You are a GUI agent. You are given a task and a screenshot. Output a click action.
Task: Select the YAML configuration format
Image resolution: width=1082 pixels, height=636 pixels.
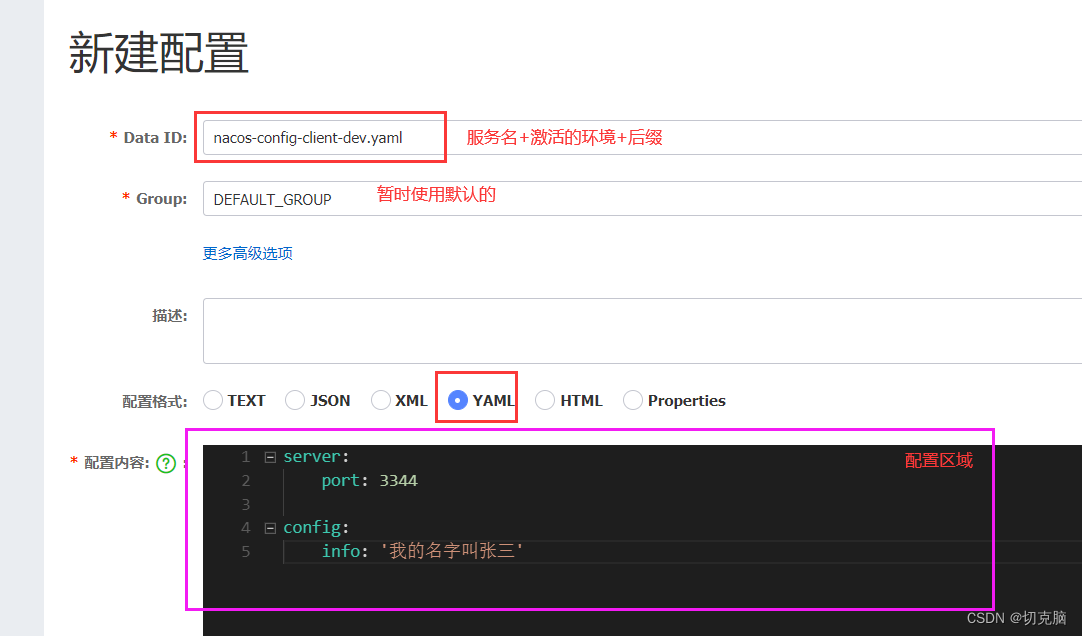[x=458, y=399]
